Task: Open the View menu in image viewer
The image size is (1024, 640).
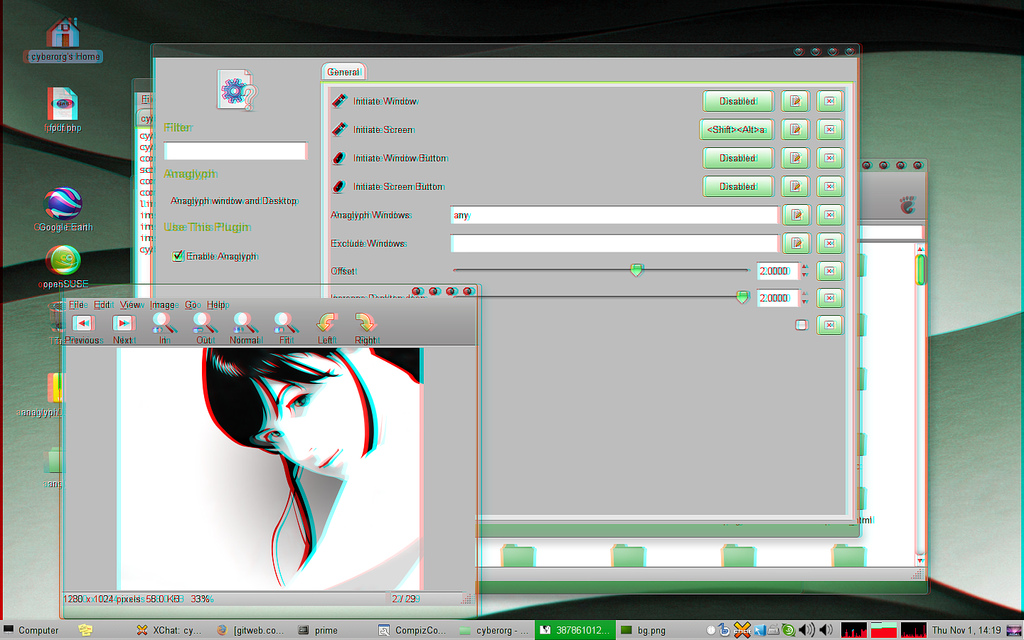Action: pos(131,305)
